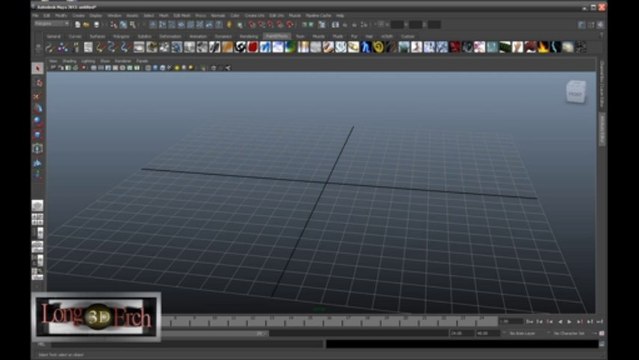The height and width of the screenshot is (360, 639).
Task: Click the first Paint Effects shelf icon
Action: (x=50, y=47)
